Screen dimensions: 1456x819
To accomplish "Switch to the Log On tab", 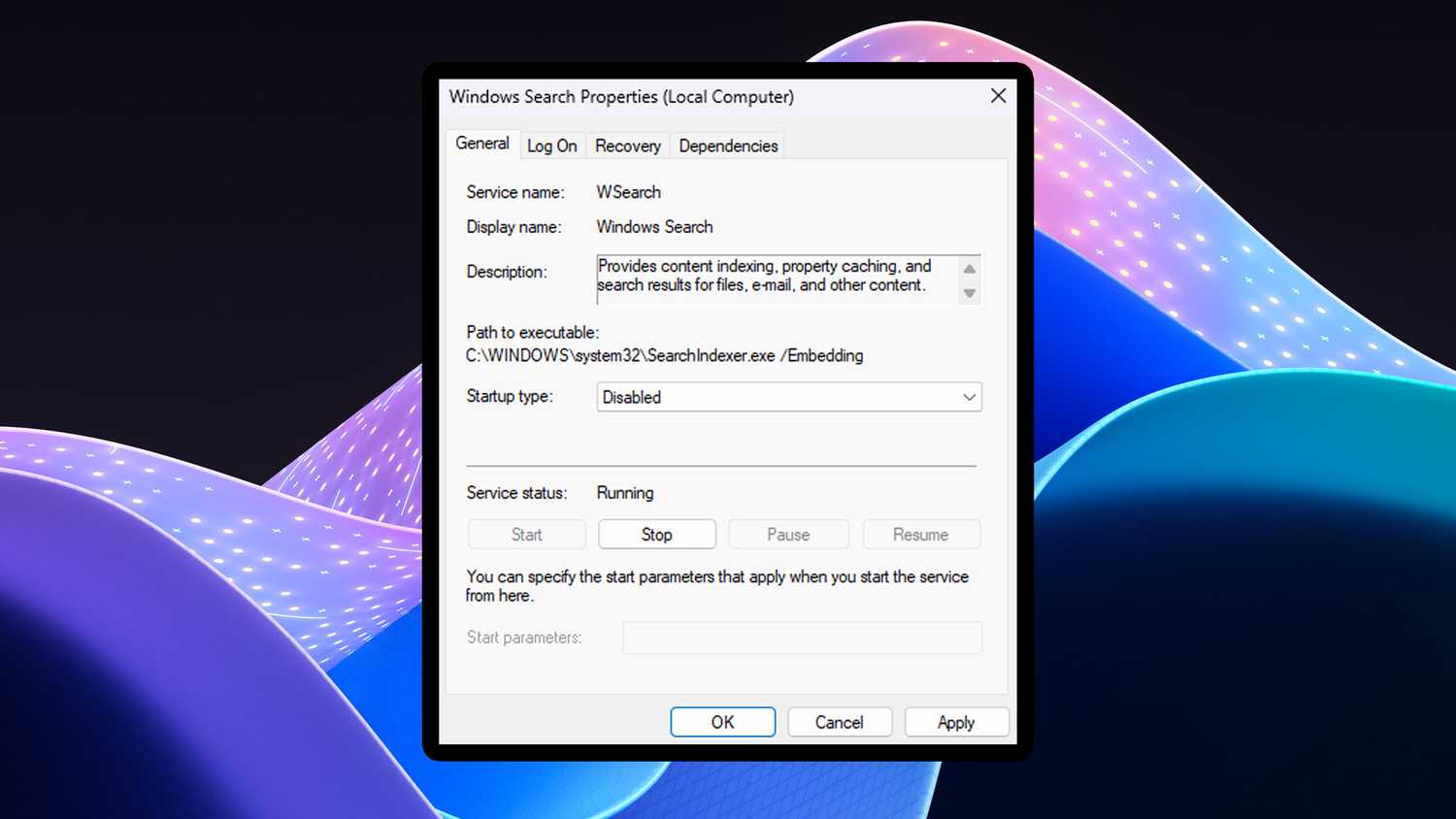I will pyautogui.click(x=551, y=146).
